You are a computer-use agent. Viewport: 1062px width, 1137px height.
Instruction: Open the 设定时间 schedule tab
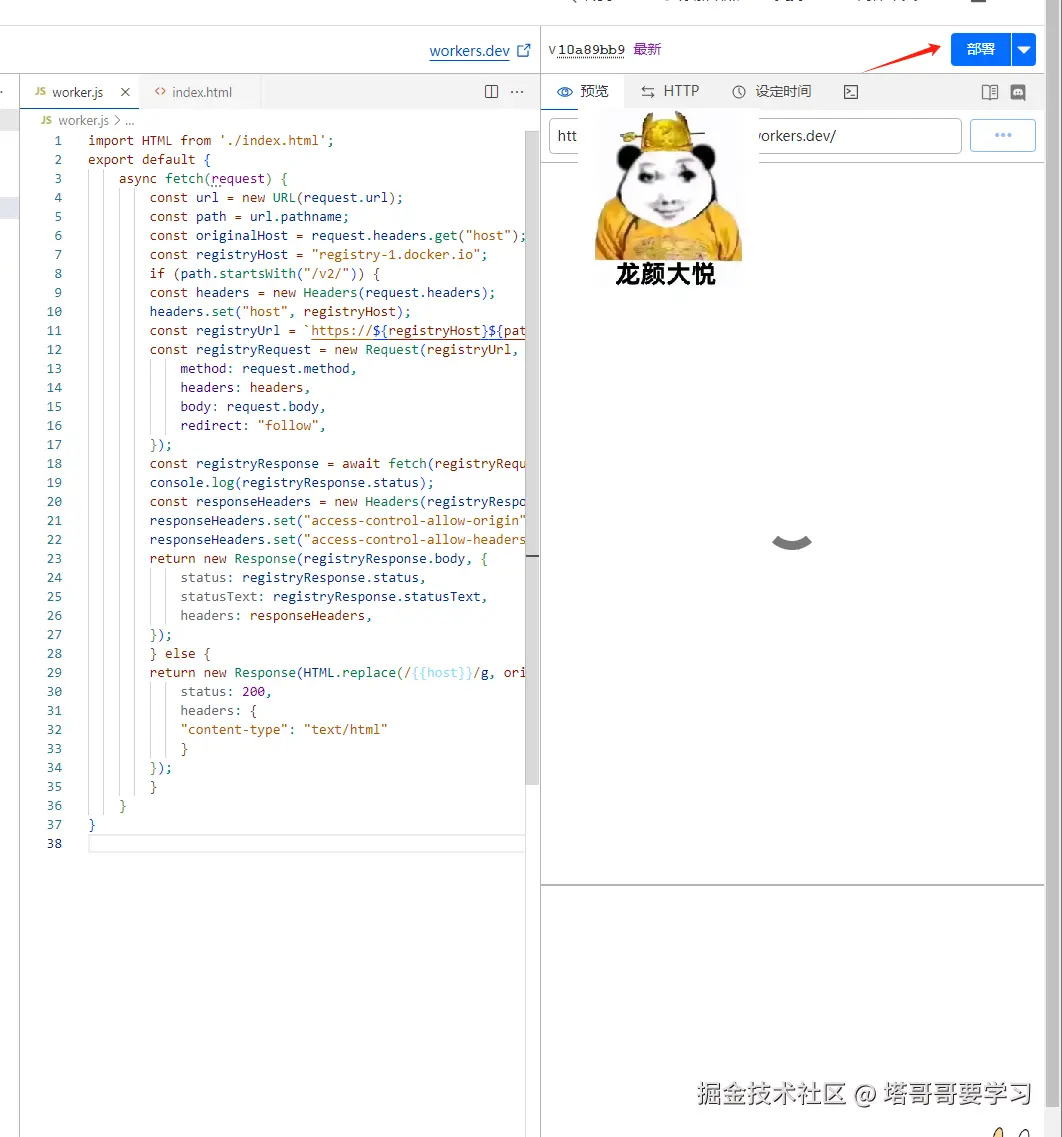[x=772, y=91]
